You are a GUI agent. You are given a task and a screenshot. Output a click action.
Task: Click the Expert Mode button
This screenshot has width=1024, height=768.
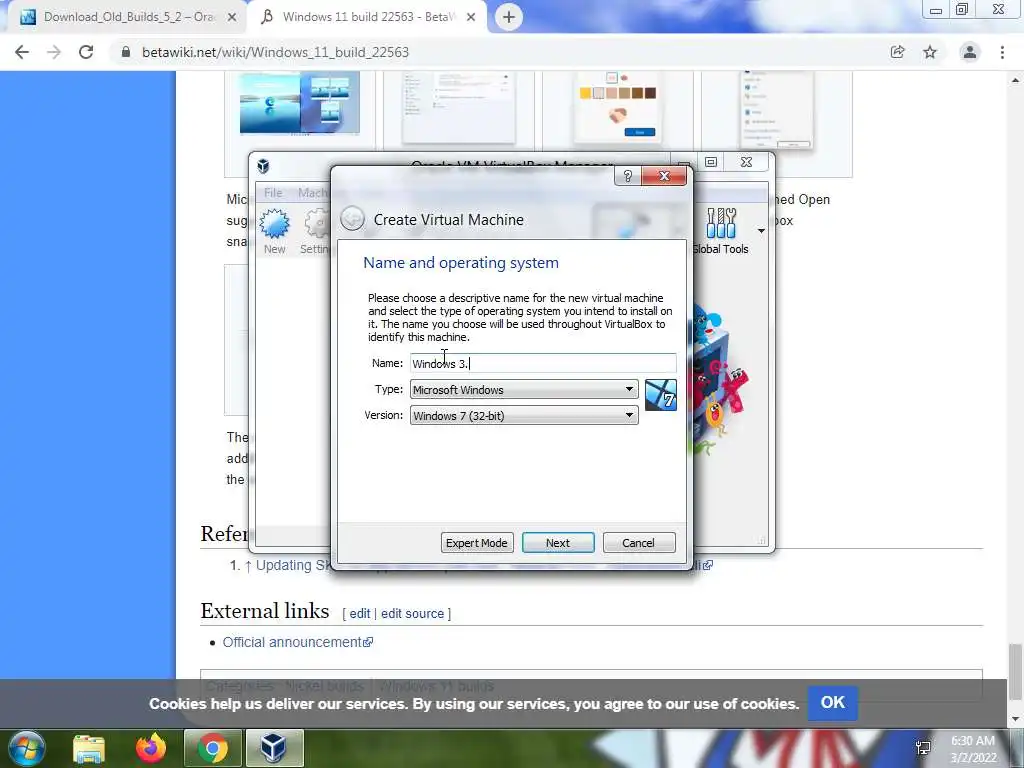[477, 543]
